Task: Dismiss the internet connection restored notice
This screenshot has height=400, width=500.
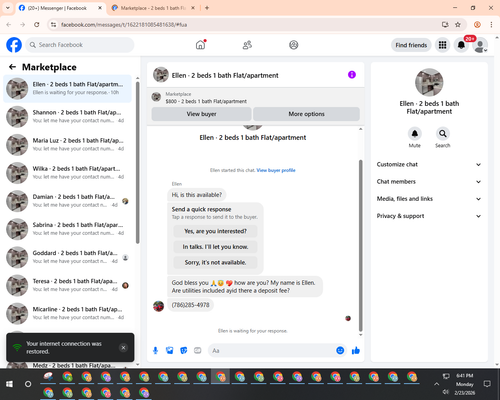Action: [x=123, y=348]
